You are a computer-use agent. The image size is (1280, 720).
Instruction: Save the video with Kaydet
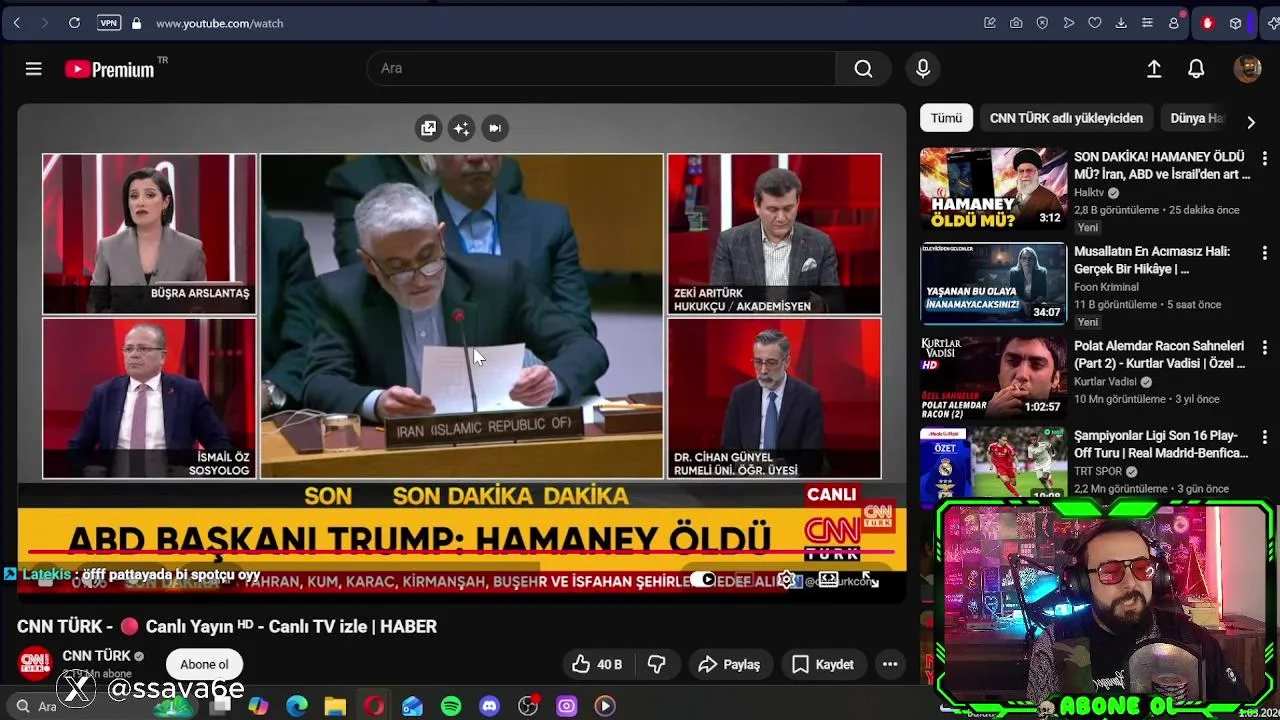tap(823, 664)
